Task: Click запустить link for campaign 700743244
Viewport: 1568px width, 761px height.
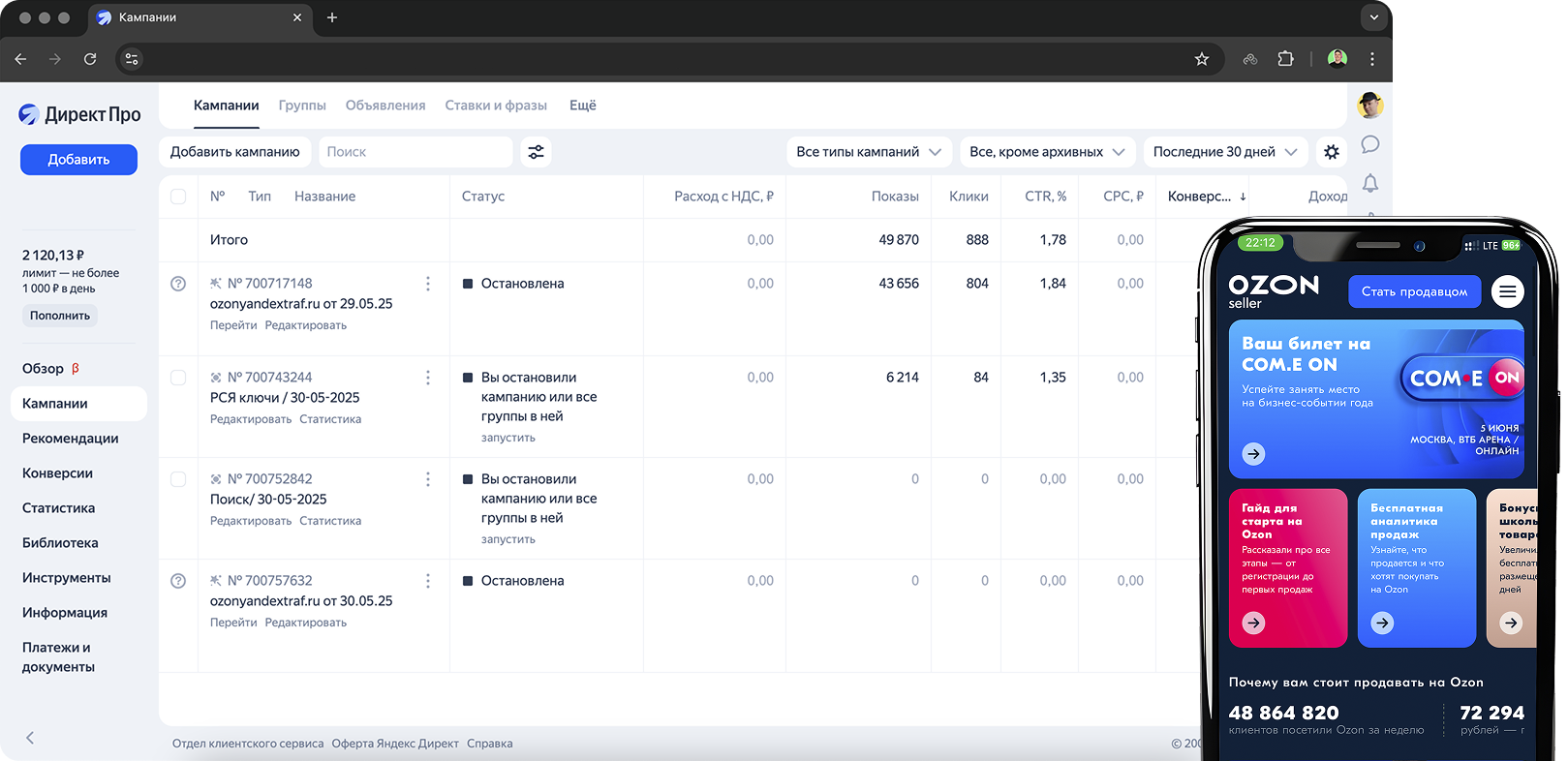Action: [x=507, y=438]
